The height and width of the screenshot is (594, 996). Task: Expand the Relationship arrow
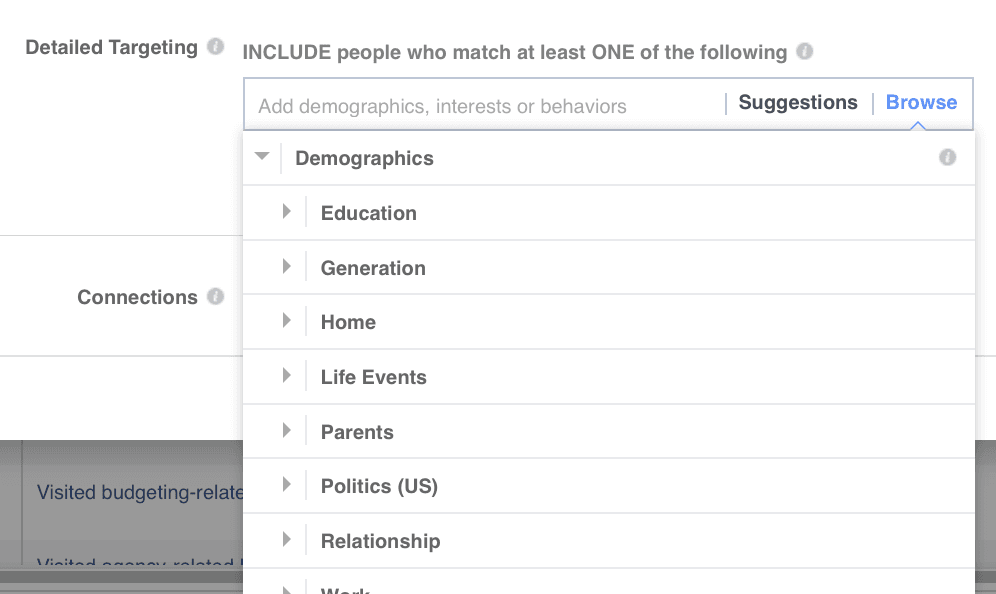click(287, 540)
